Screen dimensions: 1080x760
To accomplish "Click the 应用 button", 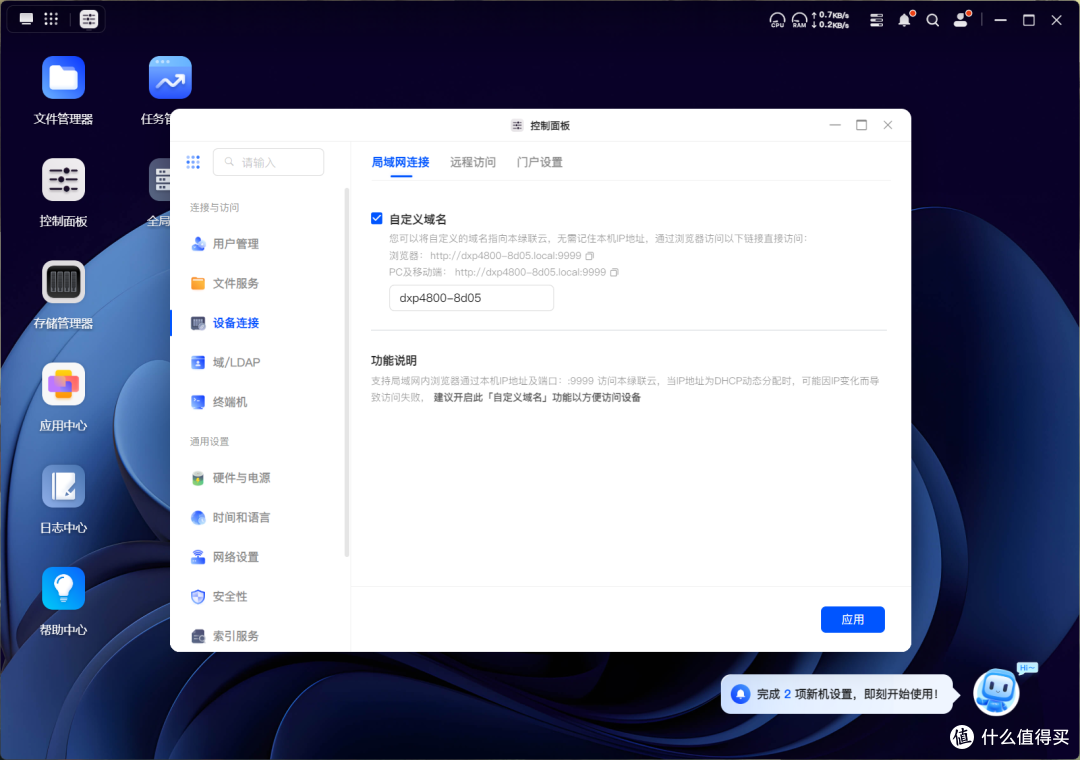I will pos(853,619).
